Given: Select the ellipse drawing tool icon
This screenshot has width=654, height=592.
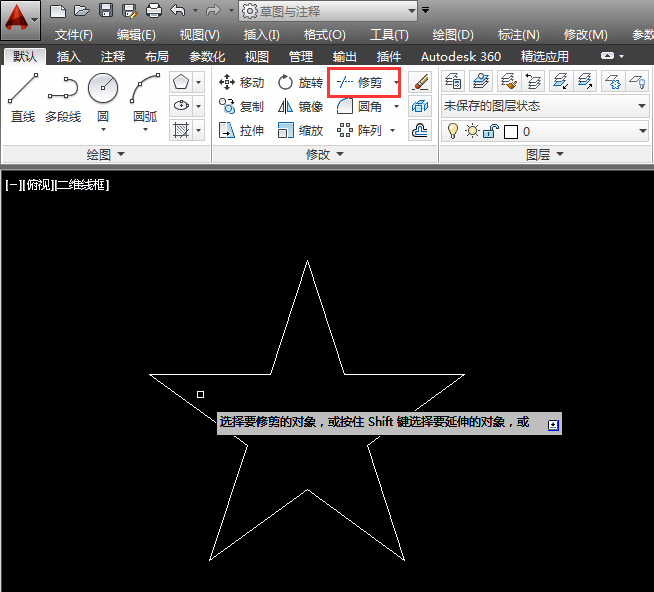Looking at the screenshot, I should (x=181, y=106).
